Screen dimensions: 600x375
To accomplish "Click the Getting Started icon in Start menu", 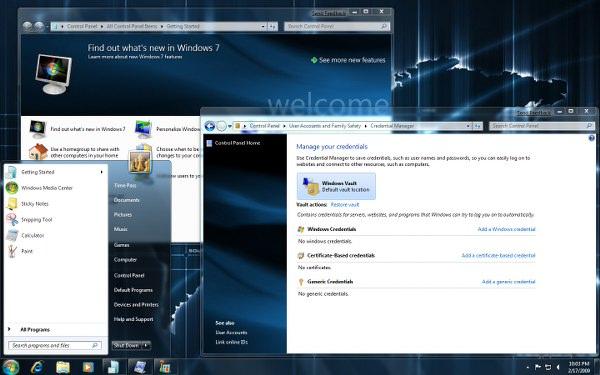I will point(11,172).
